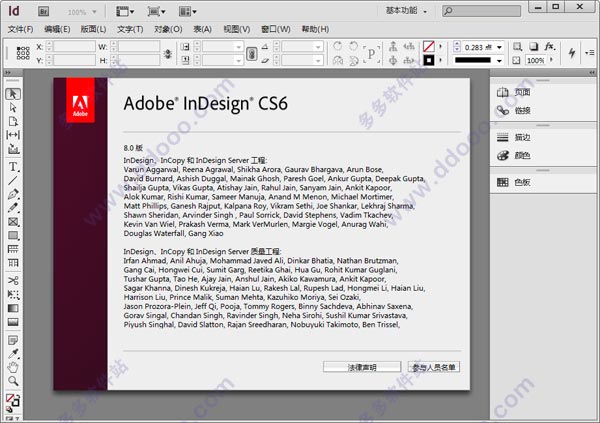Open the Arrange Documents dropdown
The image size is (600, 423).
188,11
